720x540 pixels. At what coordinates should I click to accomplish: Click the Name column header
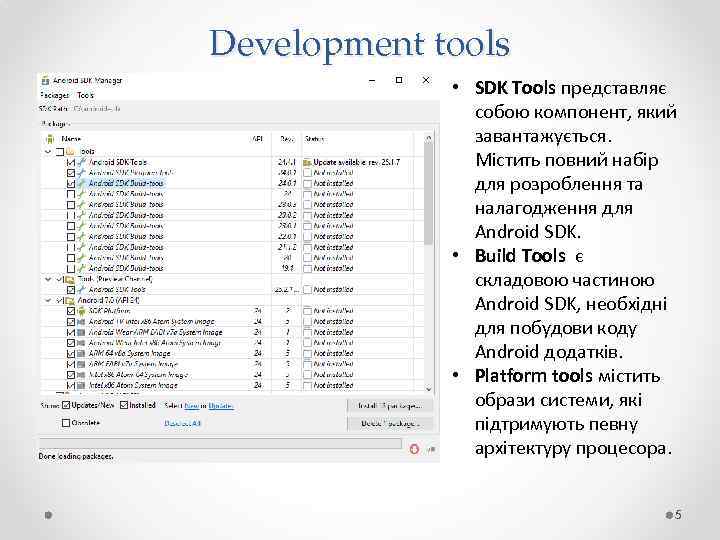pos(71,139)
